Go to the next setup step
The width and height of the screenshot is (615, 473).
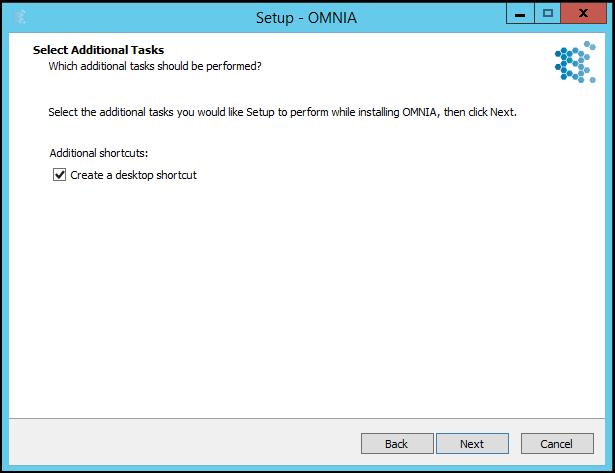[472, 444]
